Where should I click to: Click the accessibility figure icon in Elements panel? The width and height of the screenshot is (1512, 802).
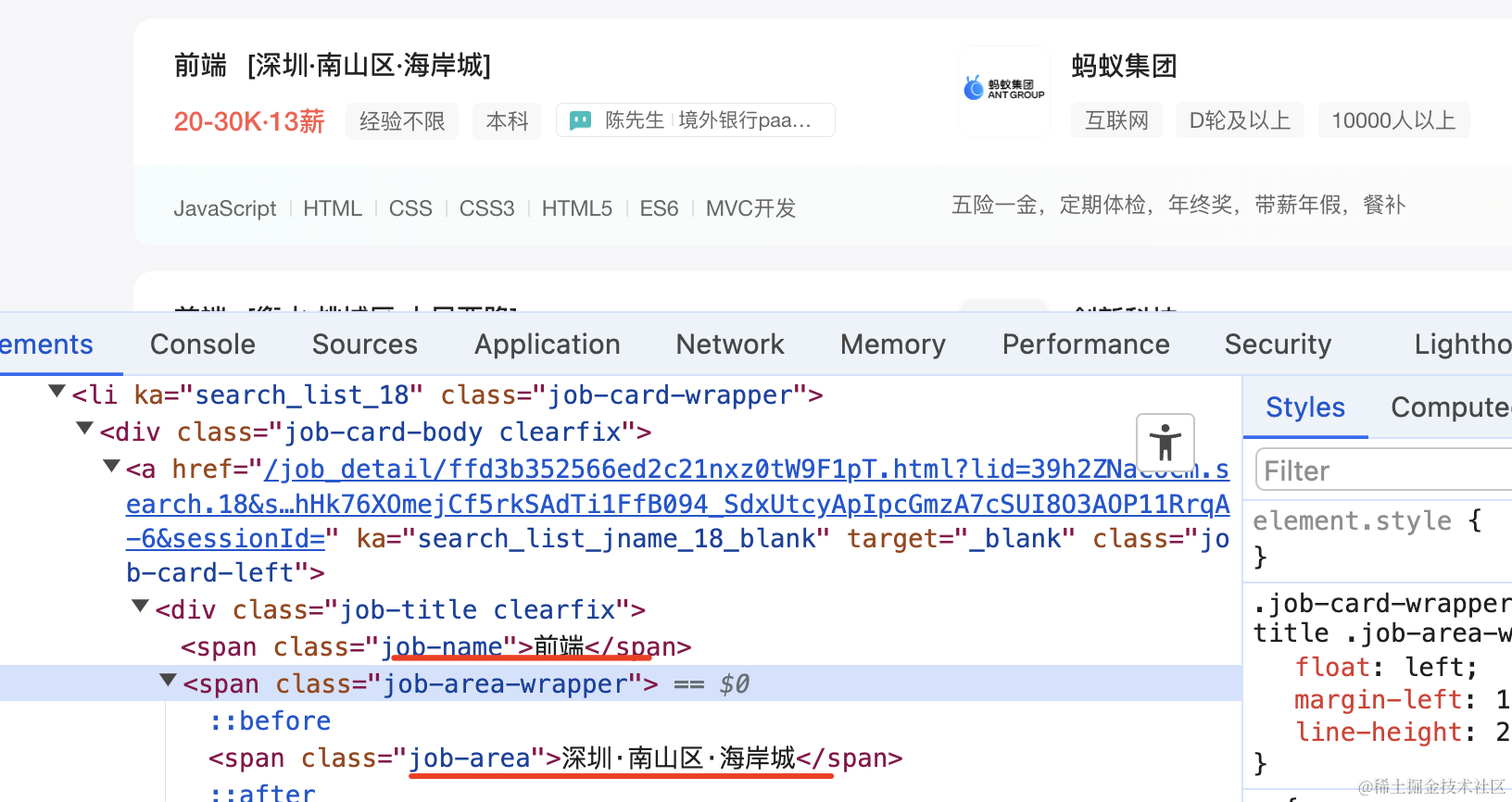point(1165,442)
